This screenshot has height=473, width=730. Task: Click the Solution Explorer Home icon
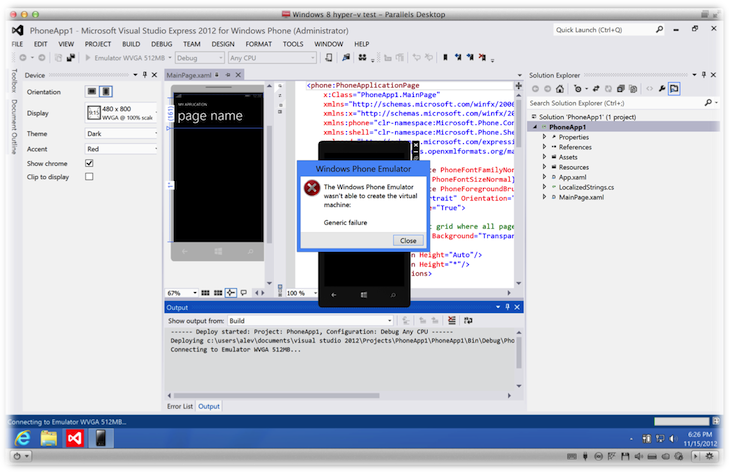[x=560, y=88]
